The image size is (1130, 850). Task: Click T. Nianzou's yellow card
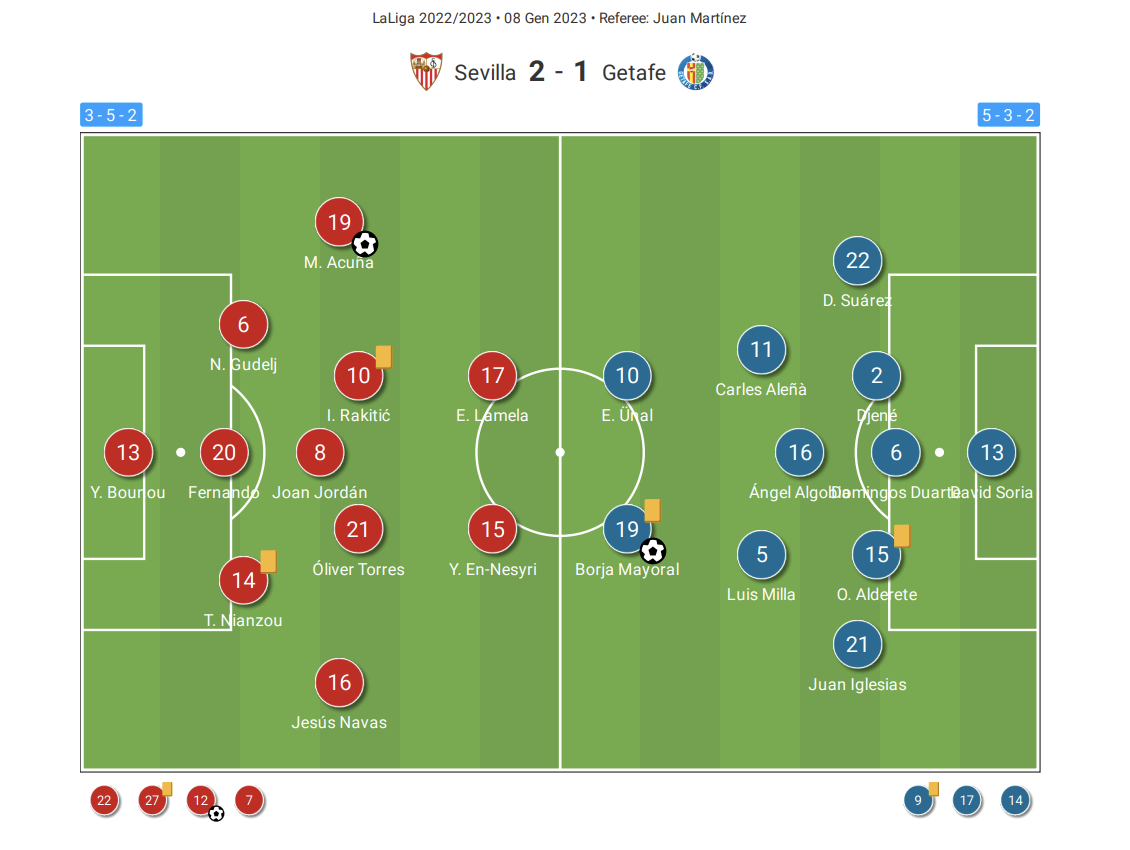268,561
